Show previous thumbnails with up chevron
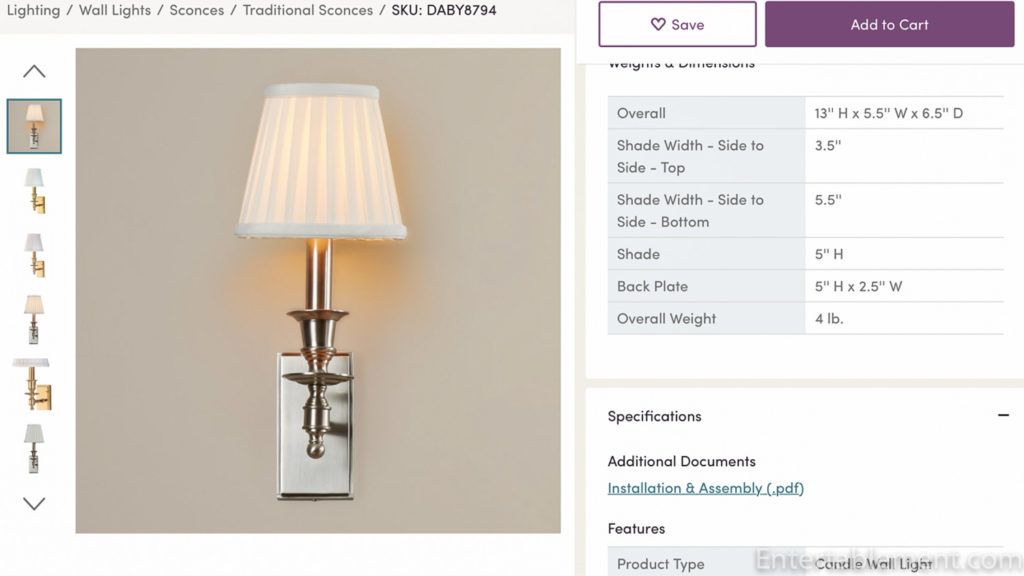The image size is (1024, 576). 34,71
